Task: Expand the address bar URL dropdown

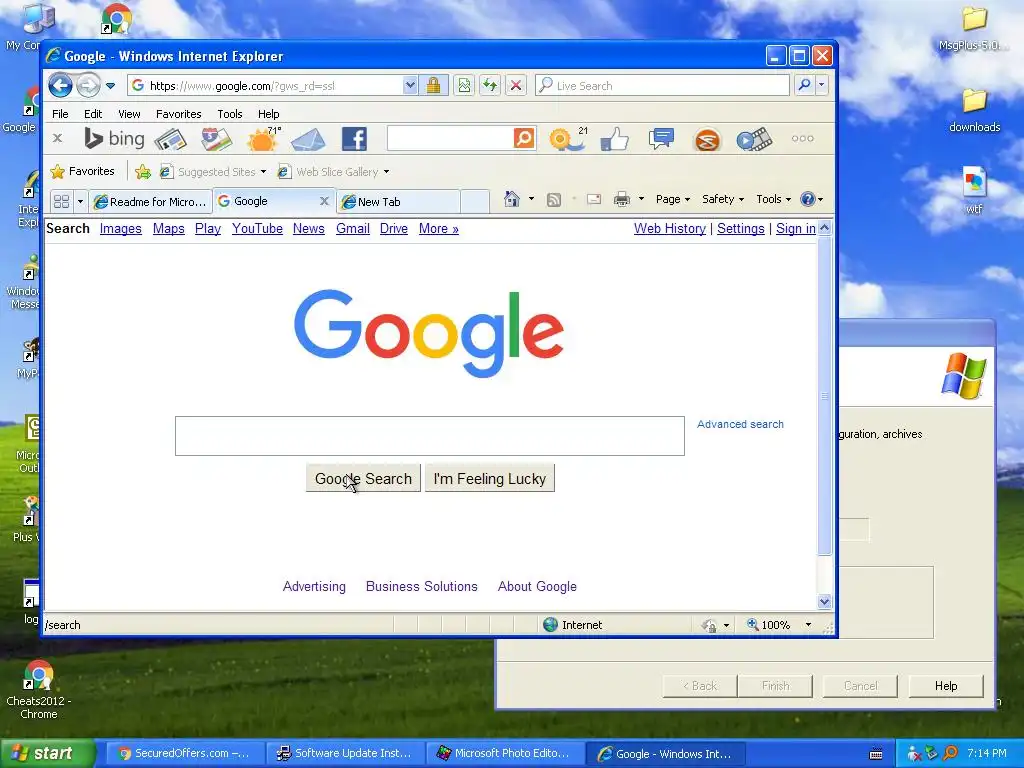Action: (x=410, y=86)
